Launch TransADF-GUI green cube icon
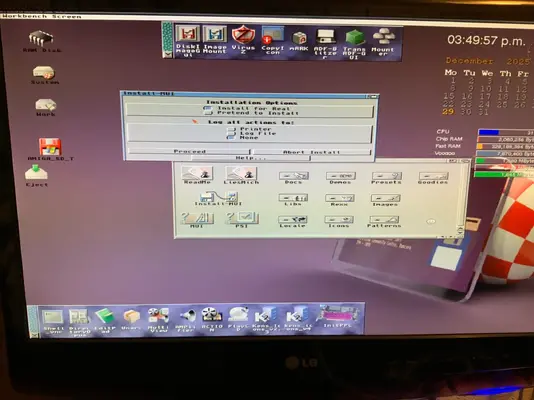 (354, 44)
